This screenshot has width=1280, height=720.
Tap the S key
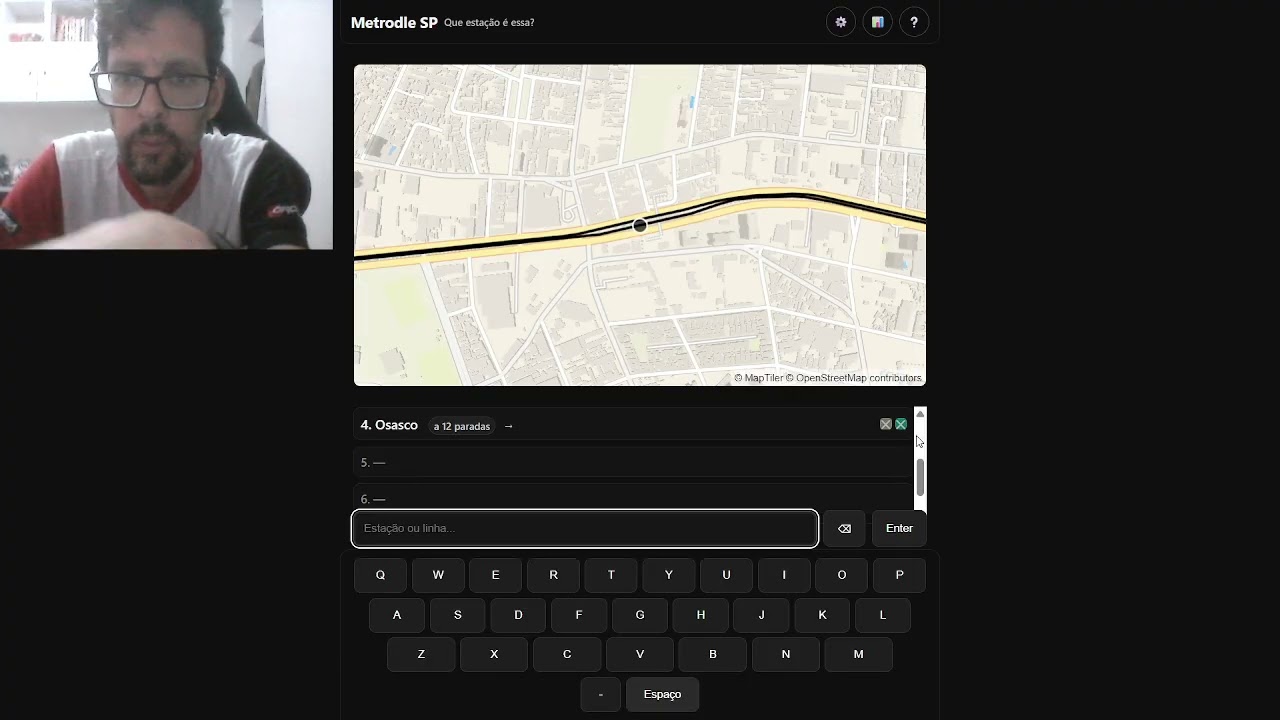point(457,615)
